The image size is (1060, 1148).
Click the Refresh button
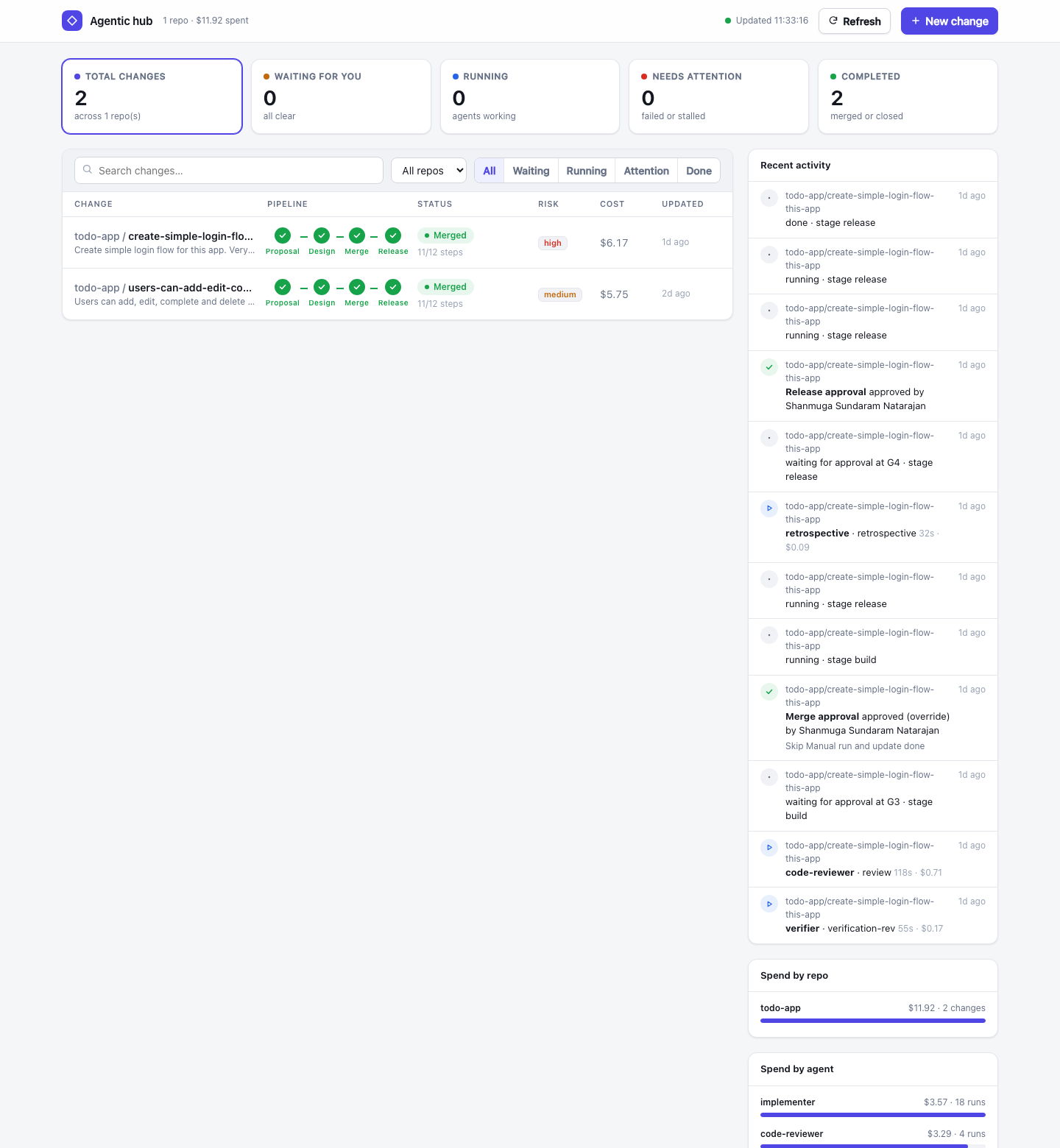coord(855,21)
